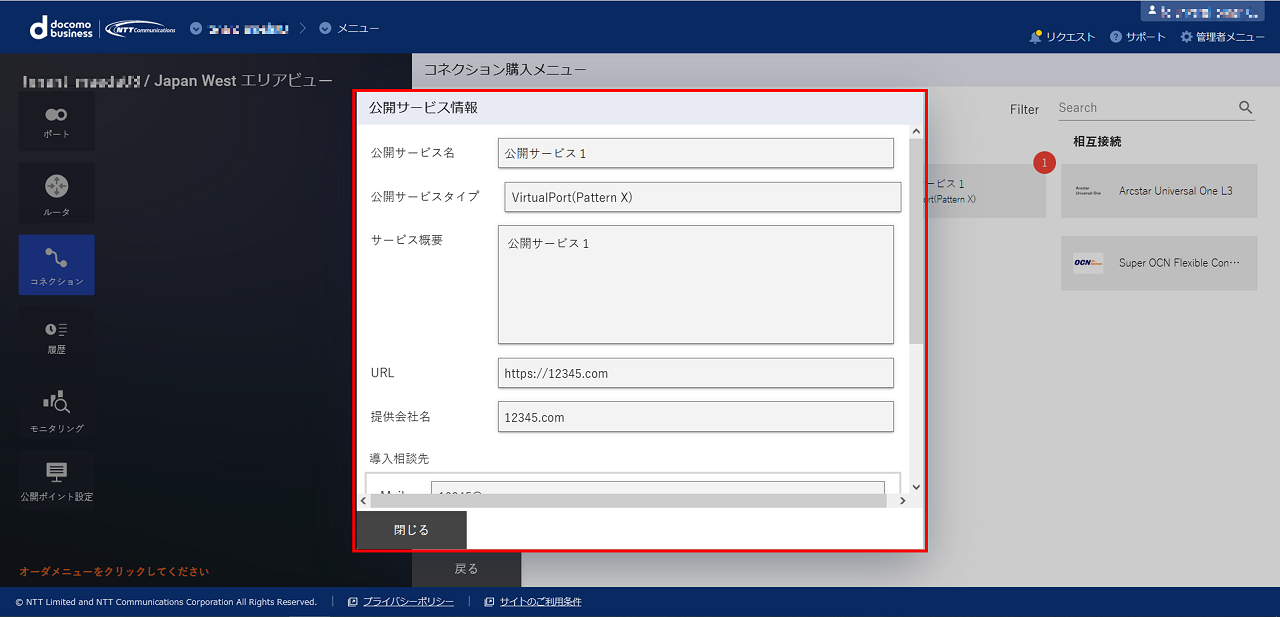Screen dimensions: 1280x617
Task: Select the highlighted コネクション sidebar icon
Action: [x=56, y=264]
